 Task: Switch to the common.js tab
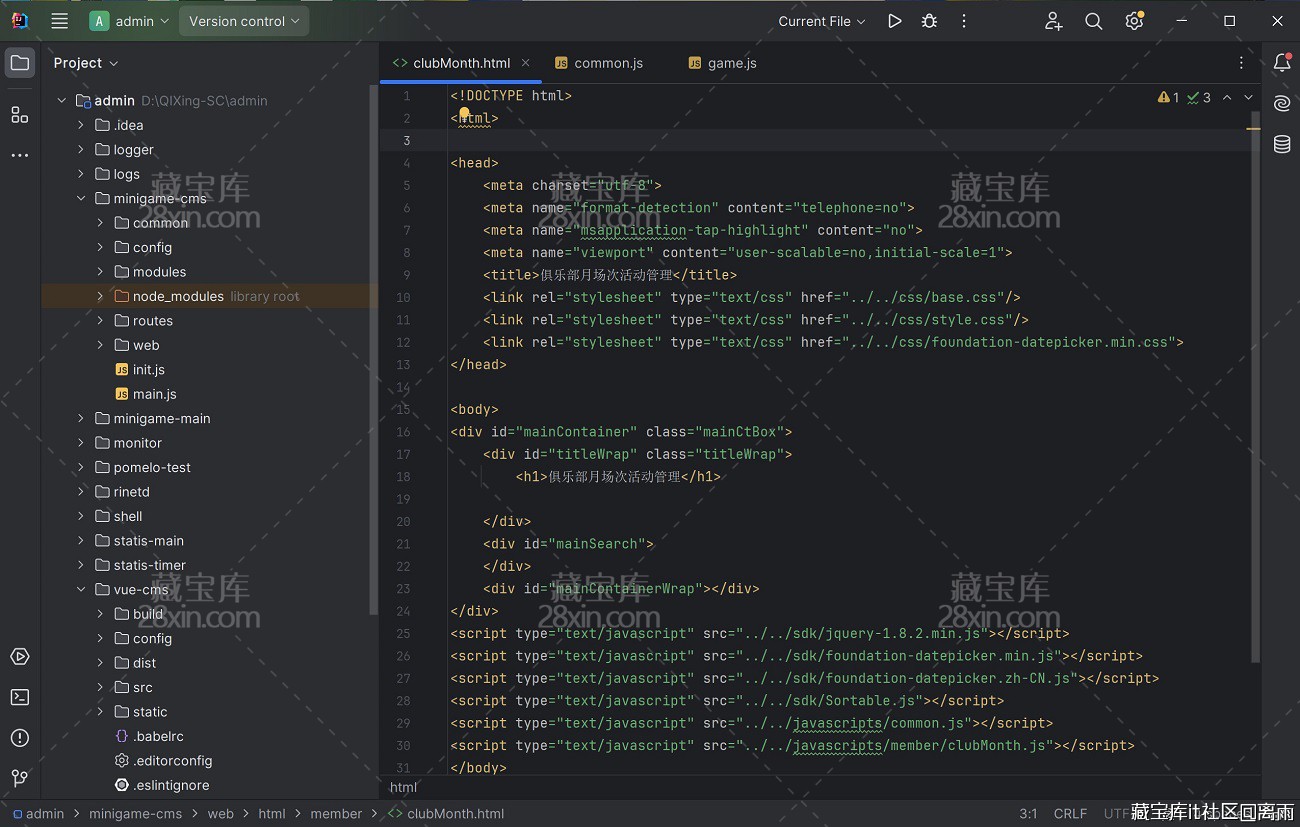pos(608,63)
